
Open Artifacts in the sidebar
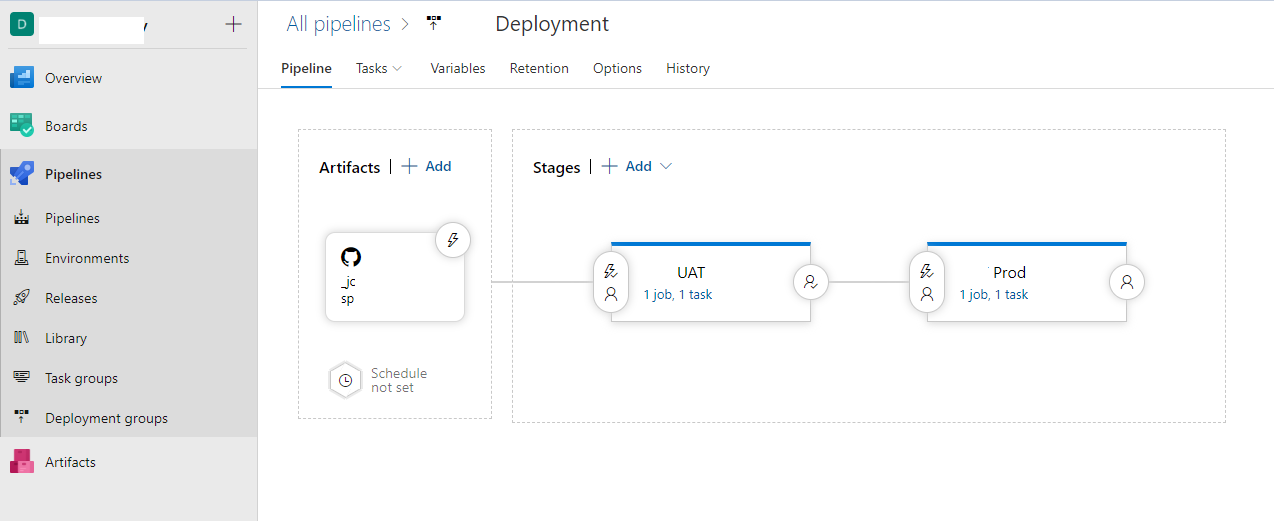[70, 462]
